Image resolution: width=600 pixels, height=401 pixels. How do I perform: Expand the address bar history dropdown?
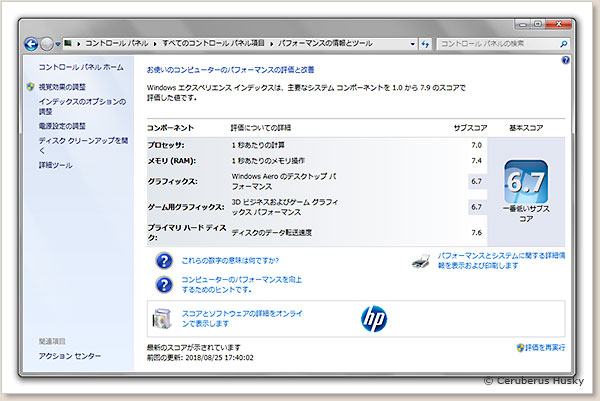[412, 44]
